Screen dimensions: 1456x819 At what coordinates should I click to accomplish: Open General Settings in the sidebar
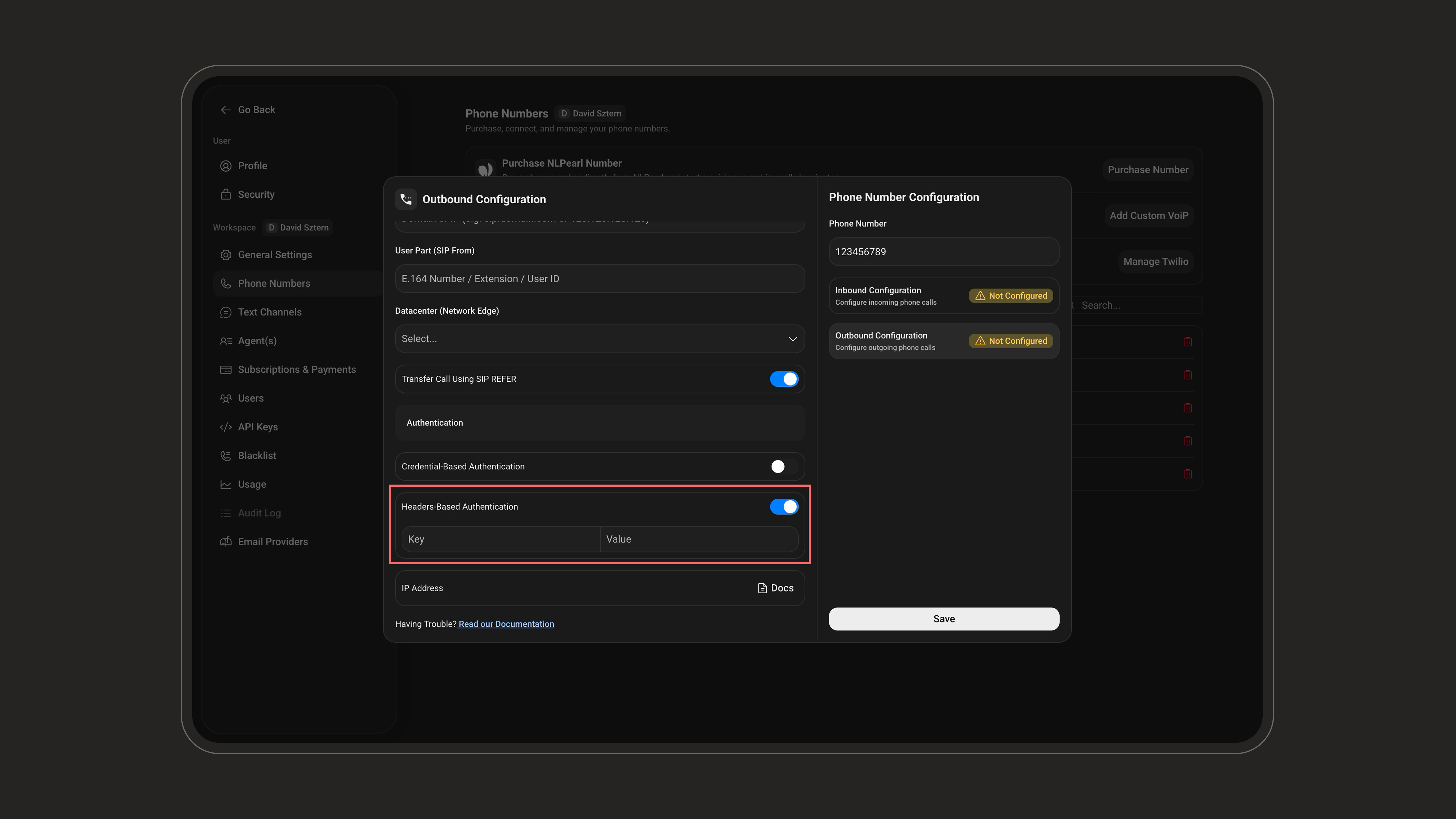tap(275, 255)
